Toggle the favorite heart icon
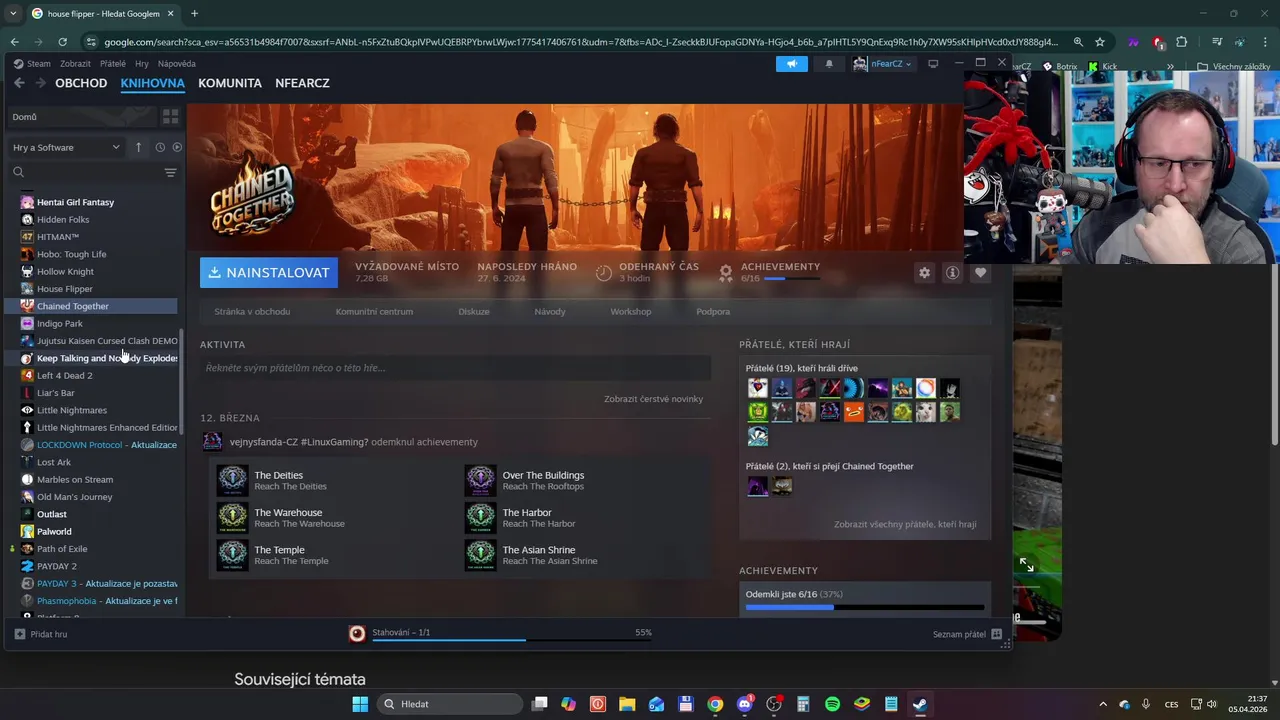Screen dimensions: 1280x720 click(980, 272)
